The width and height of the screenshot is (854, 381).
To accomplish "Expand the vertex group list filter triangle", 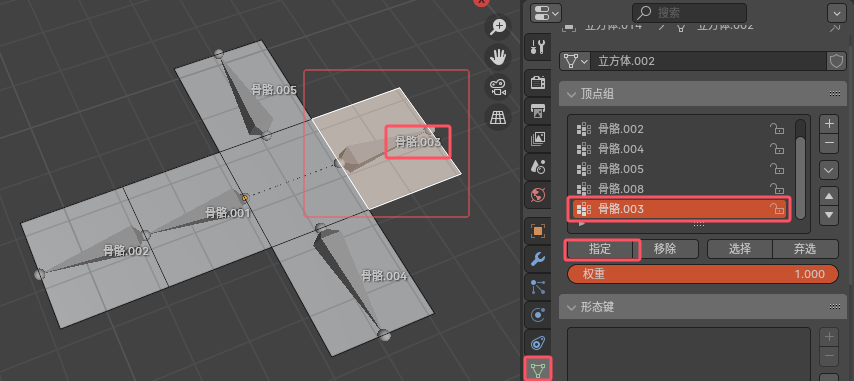I will 582,223.
